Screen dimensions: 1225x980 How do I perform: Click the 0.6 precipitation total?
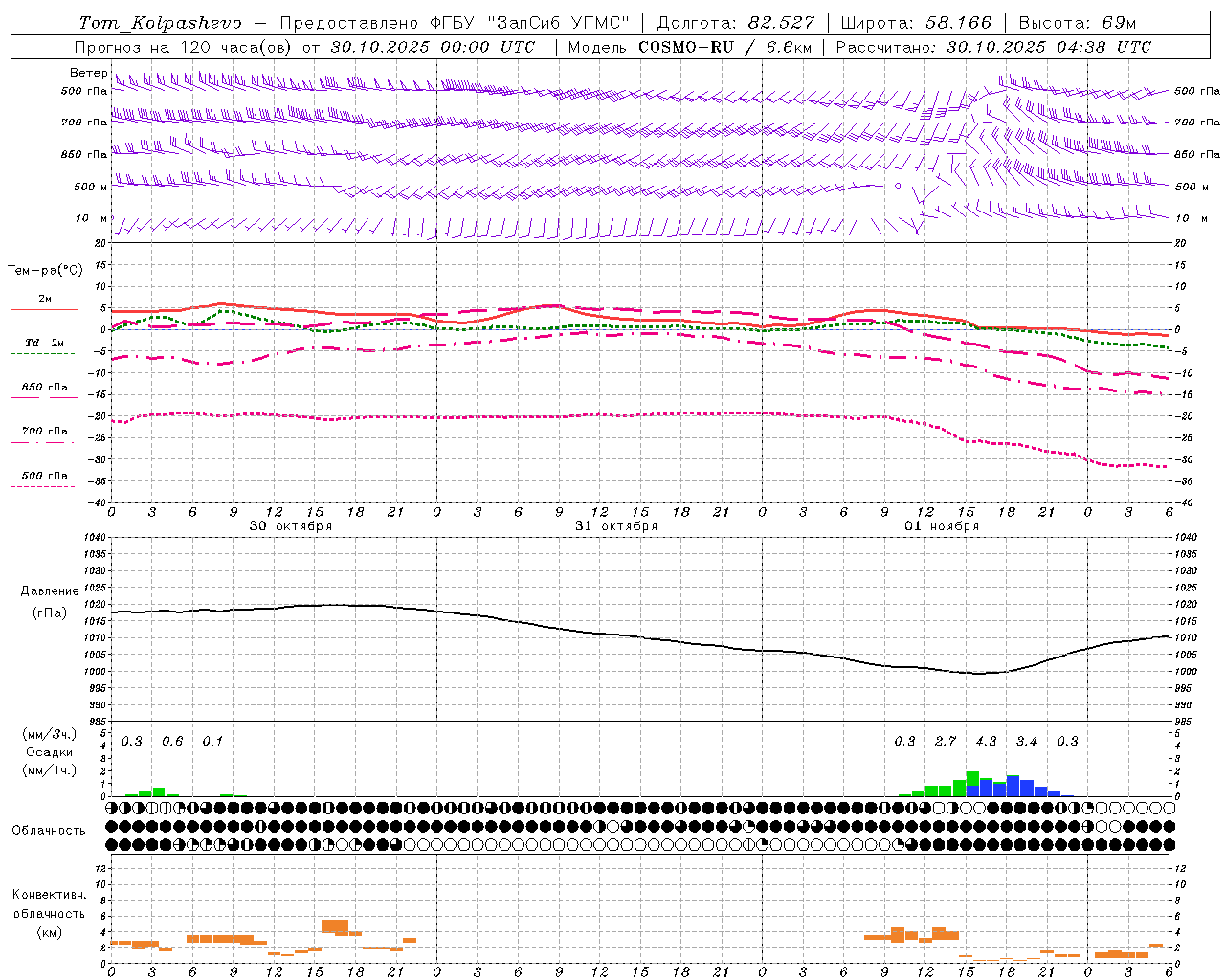pyautogui.click(x=172, y=742)
